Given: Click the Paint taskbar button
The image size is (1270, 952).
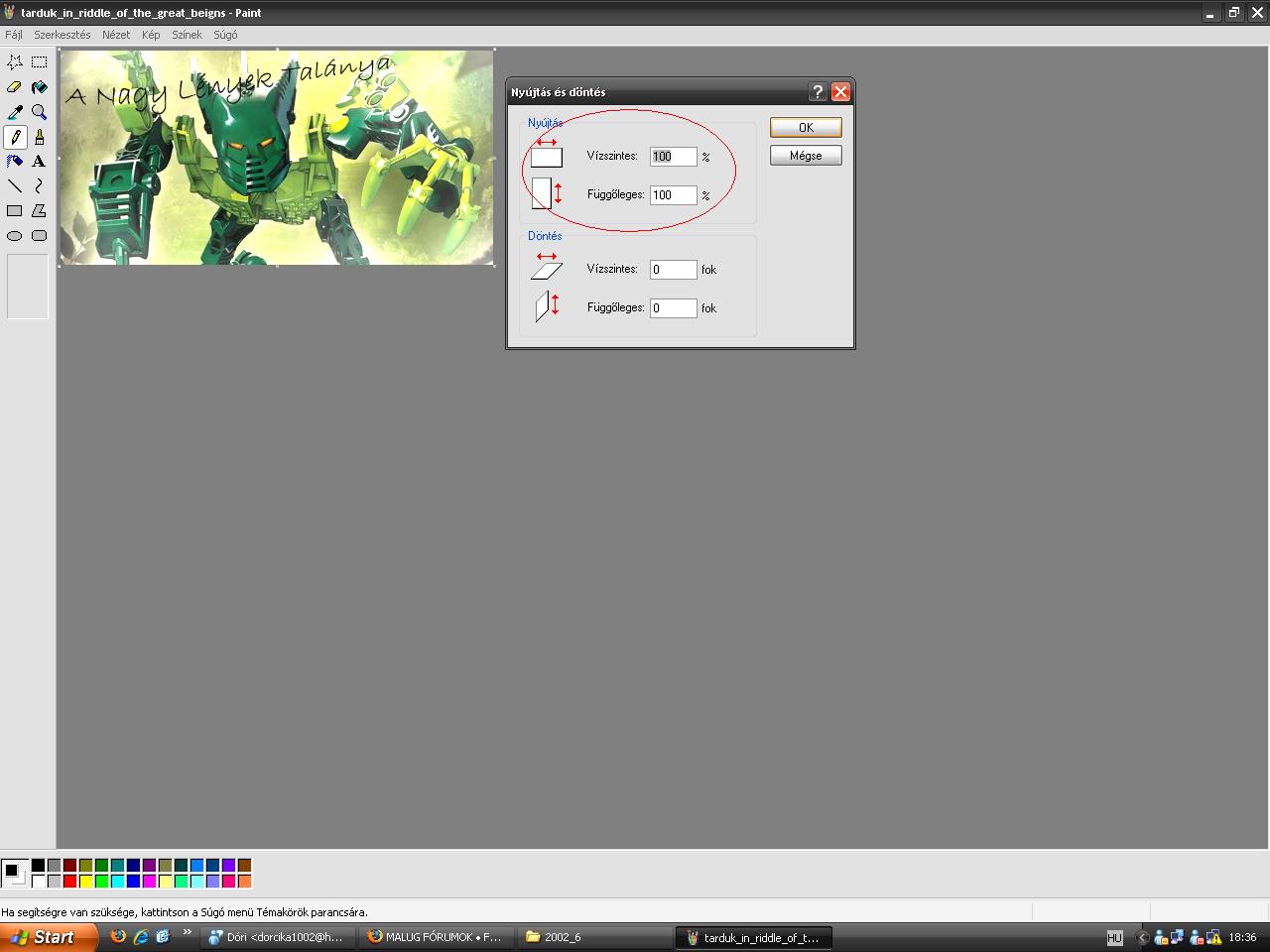Looking at the screenshot, I should click(x=754, y=937).
